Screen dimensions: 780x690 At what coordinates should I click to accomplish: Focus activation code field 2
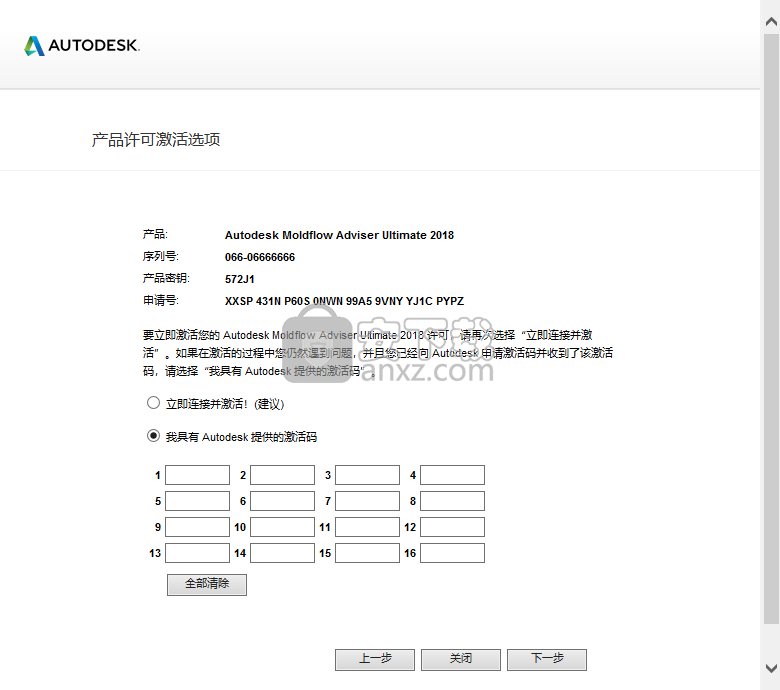[x=283, y=475]
